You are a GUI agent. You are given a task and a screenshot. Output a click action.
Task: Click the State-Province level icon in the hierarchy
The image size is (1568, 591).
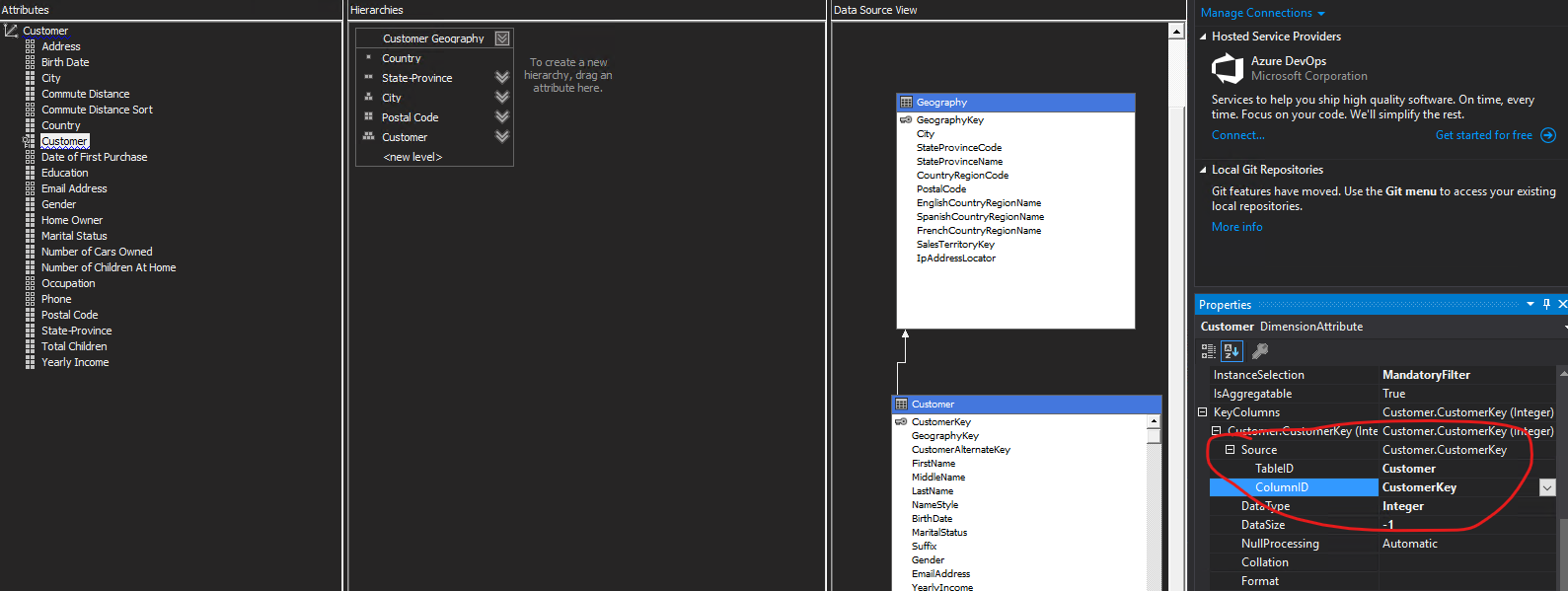point(368,77)
